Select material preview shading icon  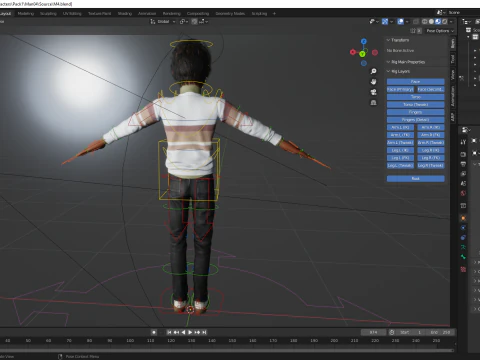tap(438, 21)
